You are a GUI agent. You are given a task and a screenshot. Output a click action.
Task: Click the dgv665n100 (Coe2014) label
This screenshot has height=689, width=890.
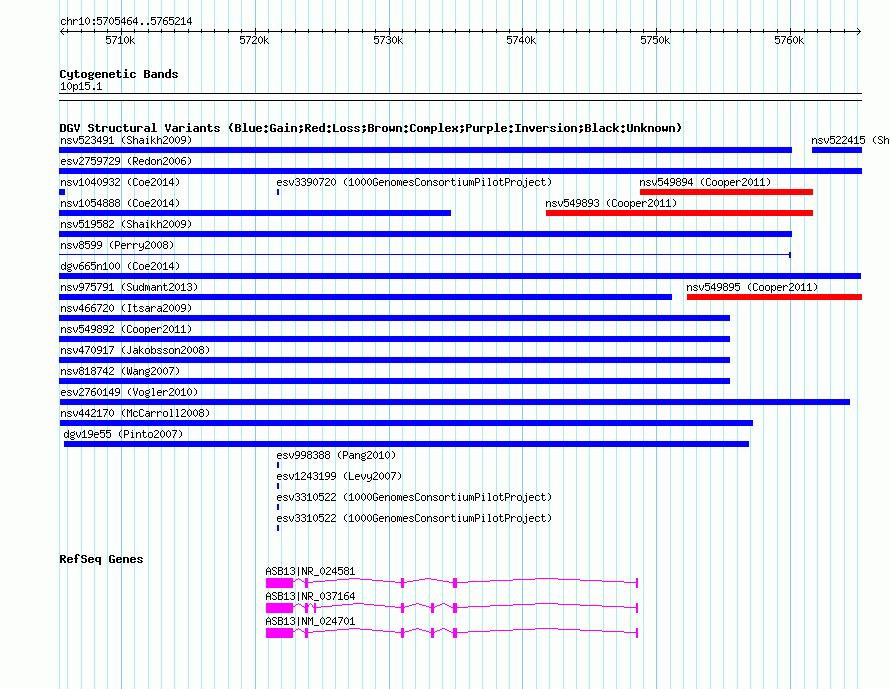(x=120, y=266)
